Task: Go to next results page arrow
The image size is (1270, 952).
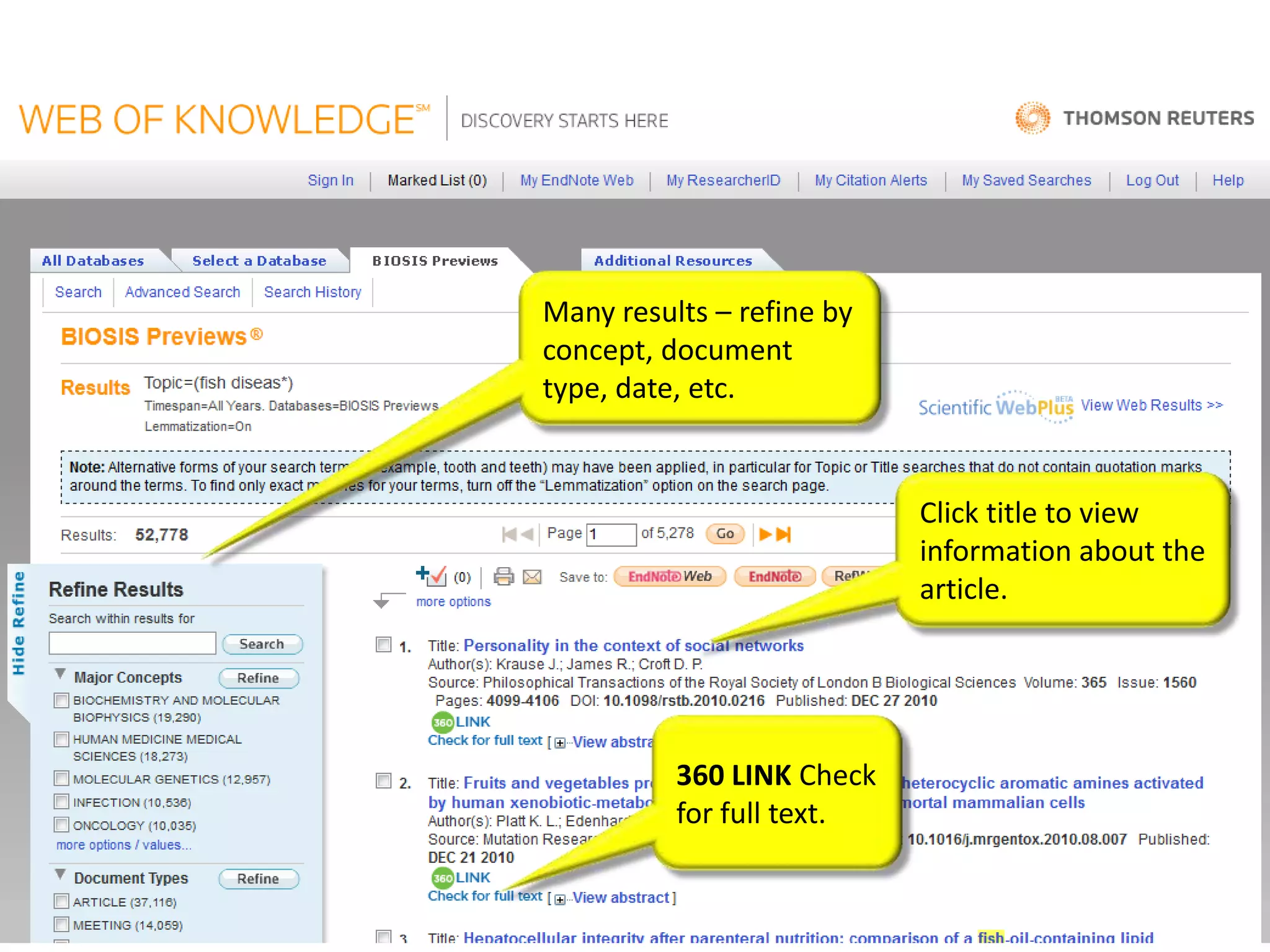Action: (x=766, y=534)
